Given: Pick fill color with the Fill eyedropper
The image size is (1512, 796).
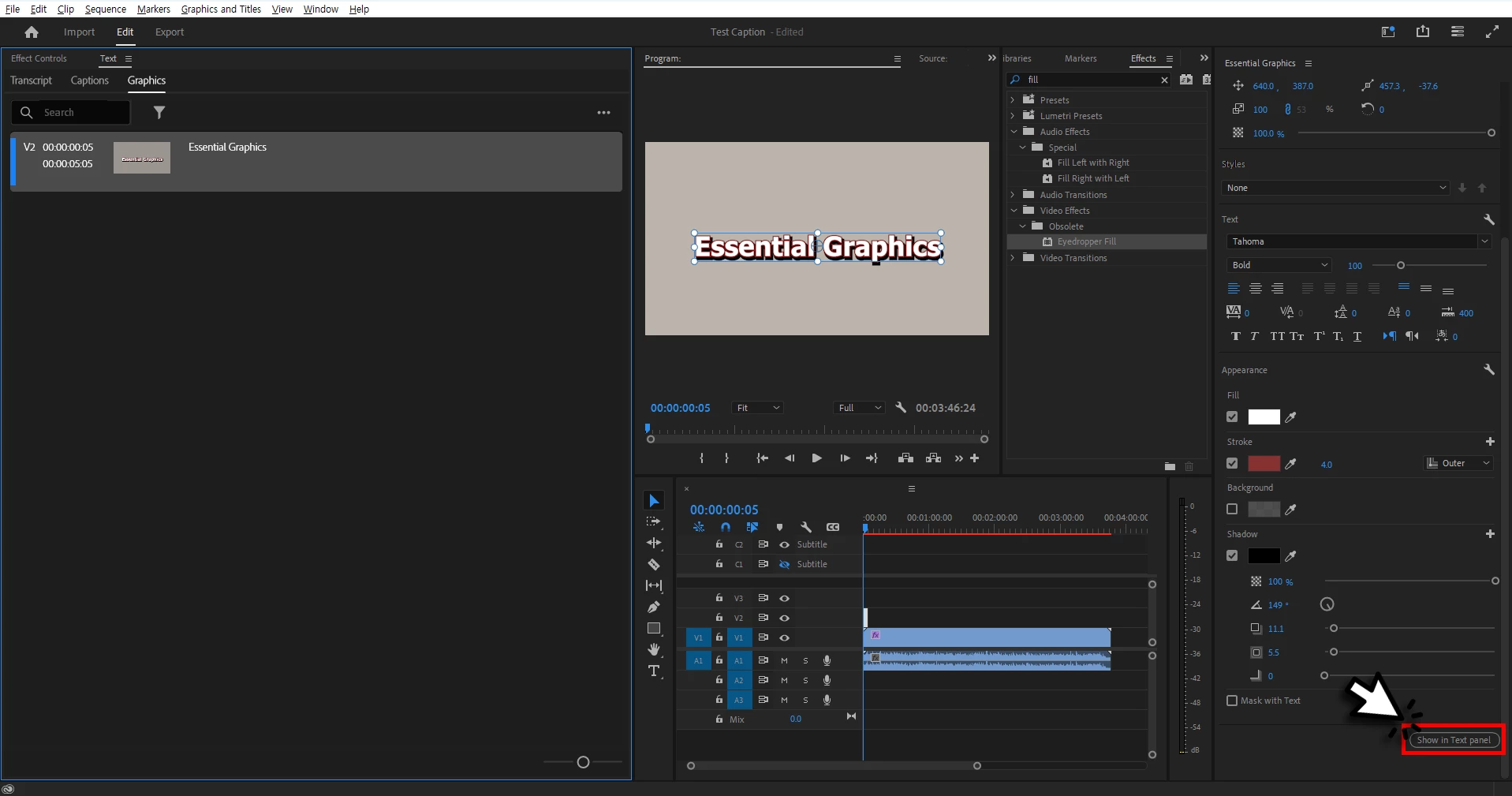Looking at the screenshot, I should 1291,417.
